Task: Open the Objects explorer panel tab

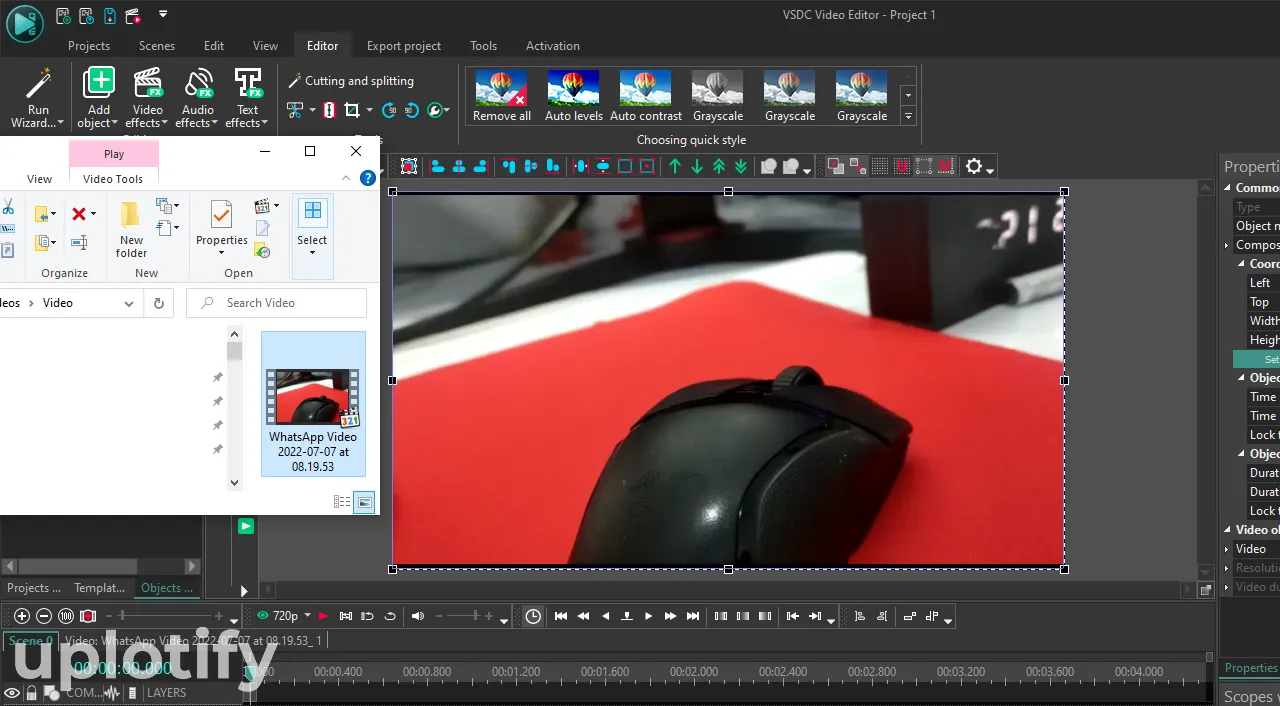Action: (x=167, y=588)
